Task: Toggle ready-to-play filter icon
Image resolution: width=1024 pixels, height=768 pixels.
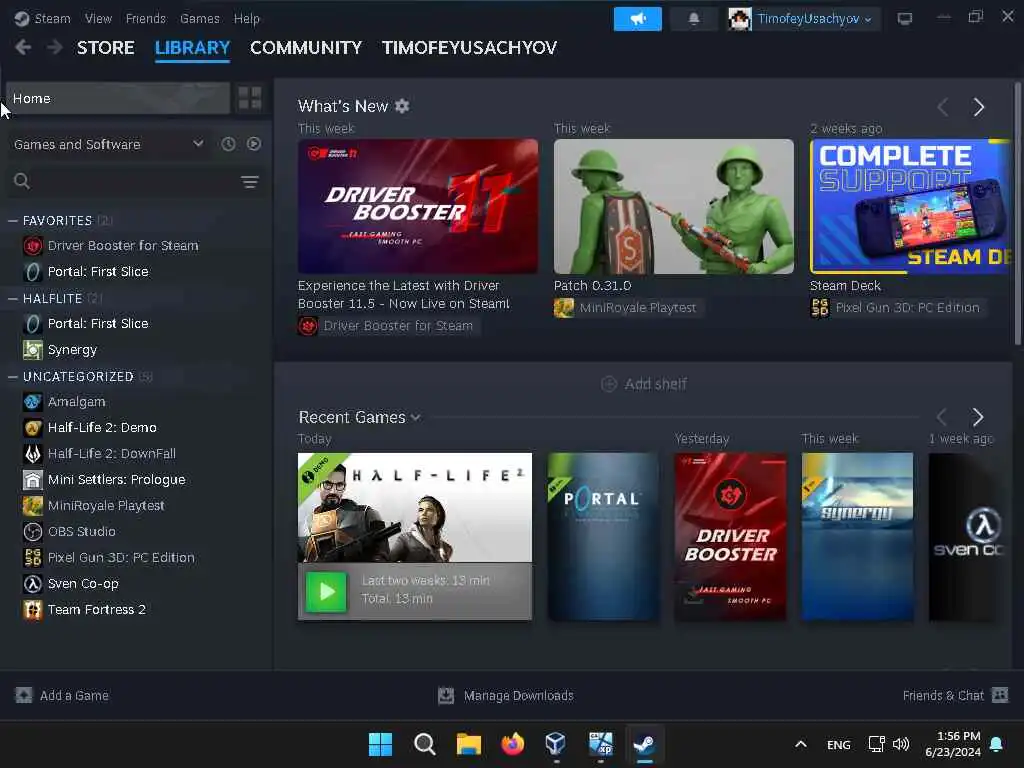Action: point(254,144)
